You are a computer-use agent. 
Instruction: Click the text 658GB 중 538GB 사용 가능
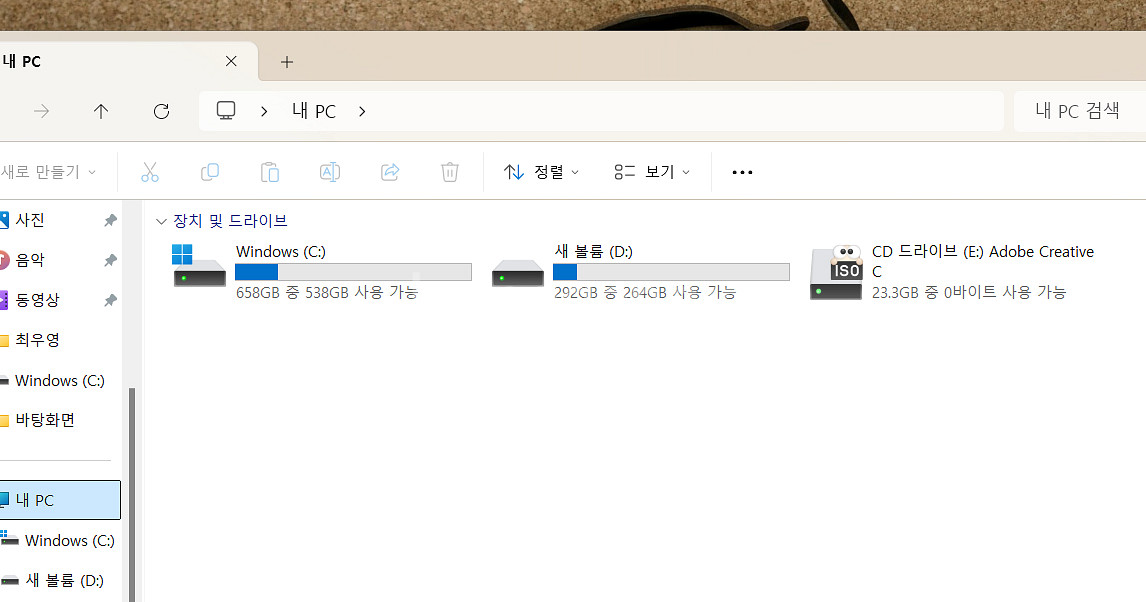(327, 293)
